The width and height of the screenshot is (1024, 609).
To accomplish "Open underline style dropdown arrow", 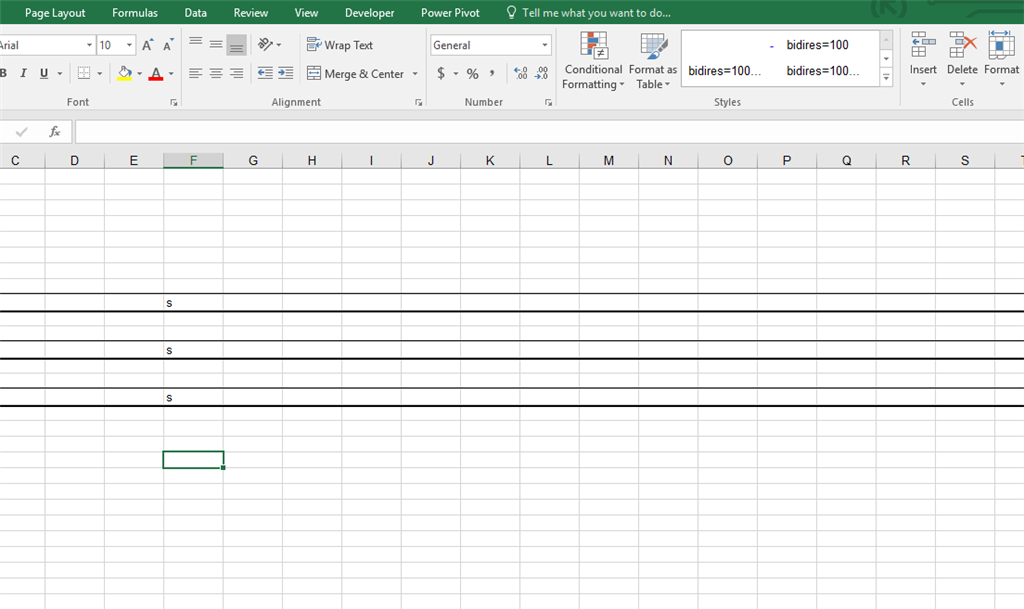I will pyautogui.click(x=59, y=74).
